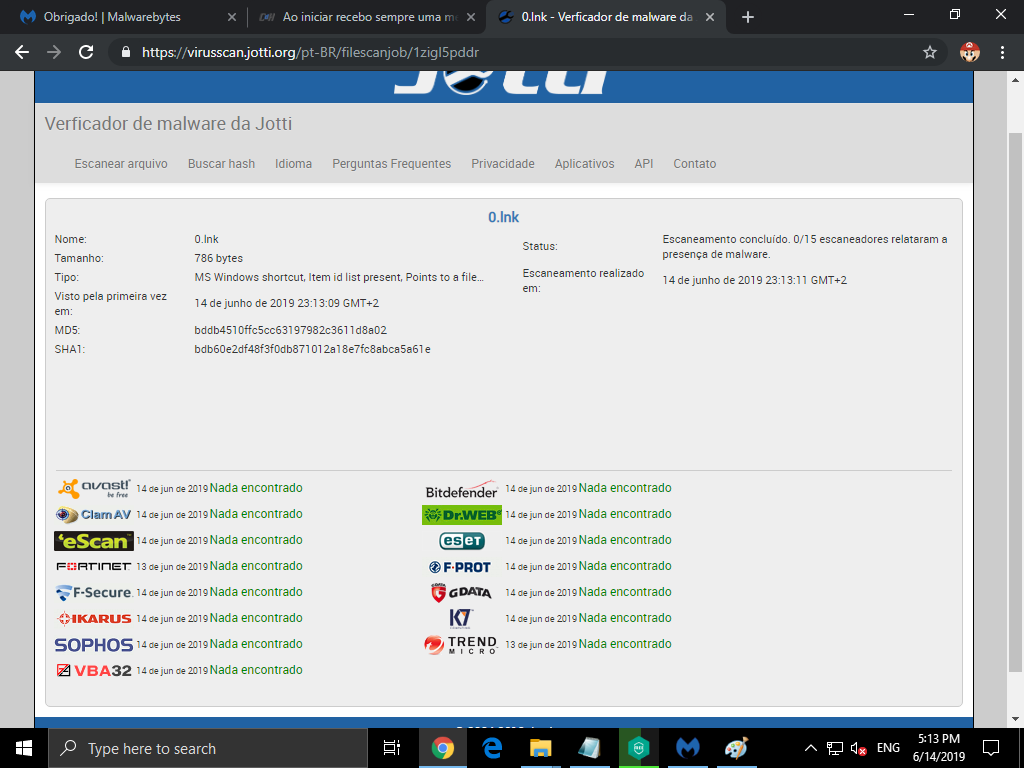Open the Privacidade page
1024x768 pixels.
click(503, 164)
